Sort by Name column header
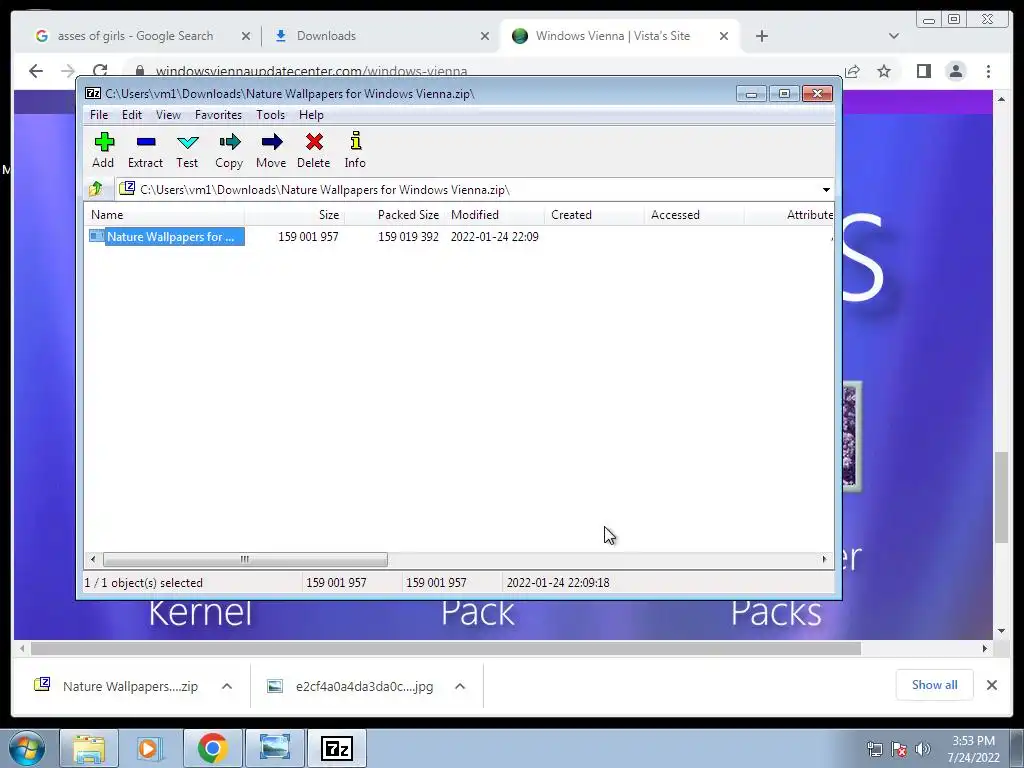Image resolution: width=1024 pixels, height=768 pixels. [165, 215]
